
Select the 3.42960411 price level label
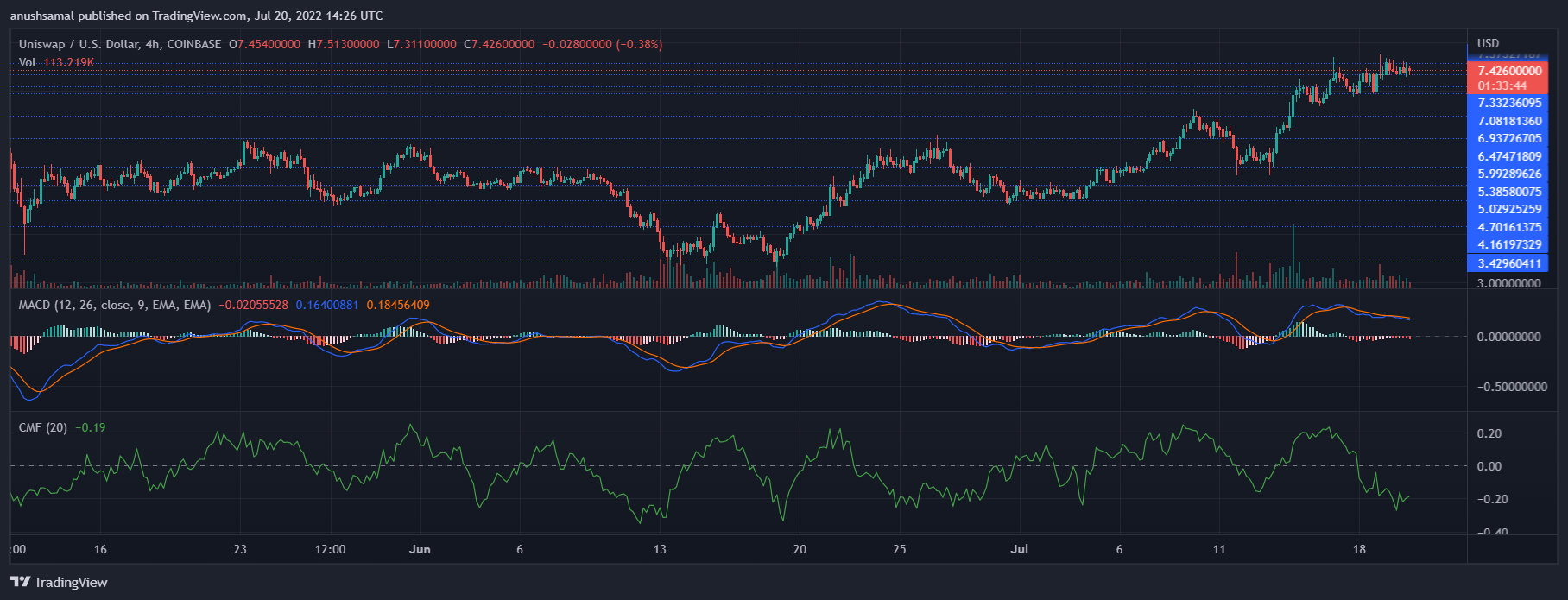[x=1508, y=263]
